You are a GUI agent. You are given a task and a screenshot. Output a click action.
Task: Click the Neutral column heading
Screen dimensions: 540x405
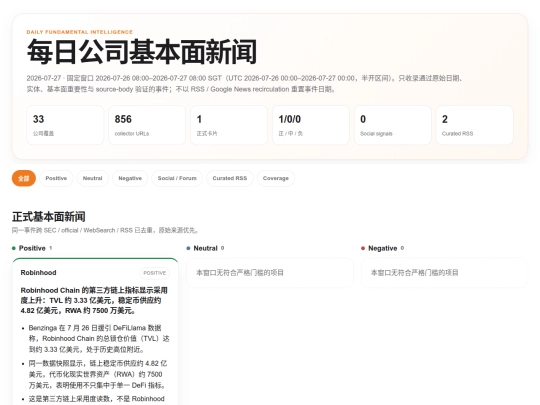pyautogui.click(x=205, y=248)
